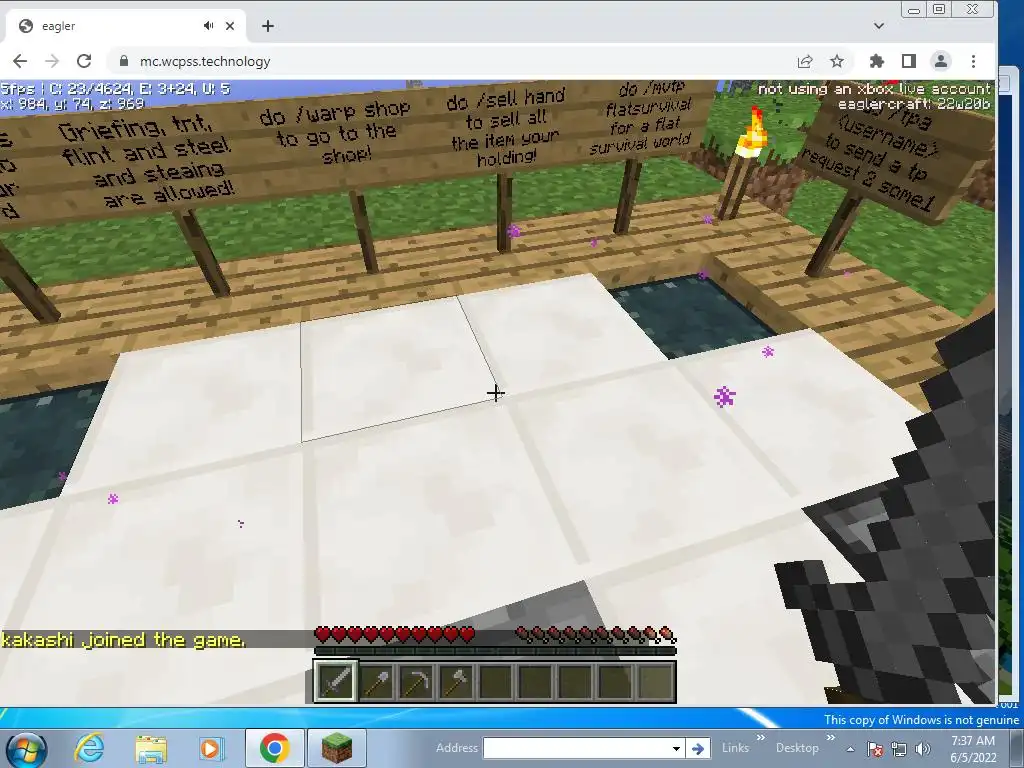The width and height of the screenshot is (1024, 768).
Task: Reload the mc.wcpss.technology page
Action: (x=84, y=61)
